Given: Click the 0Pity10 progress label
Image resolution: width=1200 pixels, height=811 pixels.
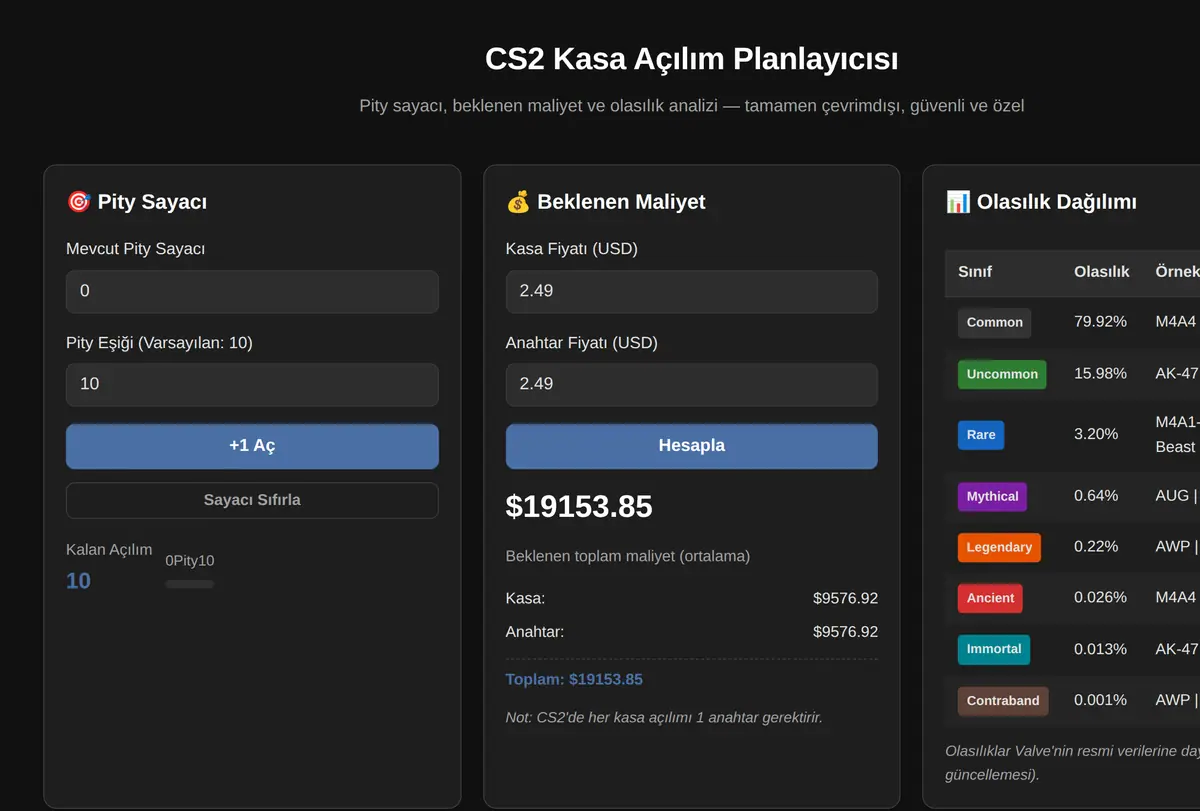Looking at the screenshot, I should 190,561.
